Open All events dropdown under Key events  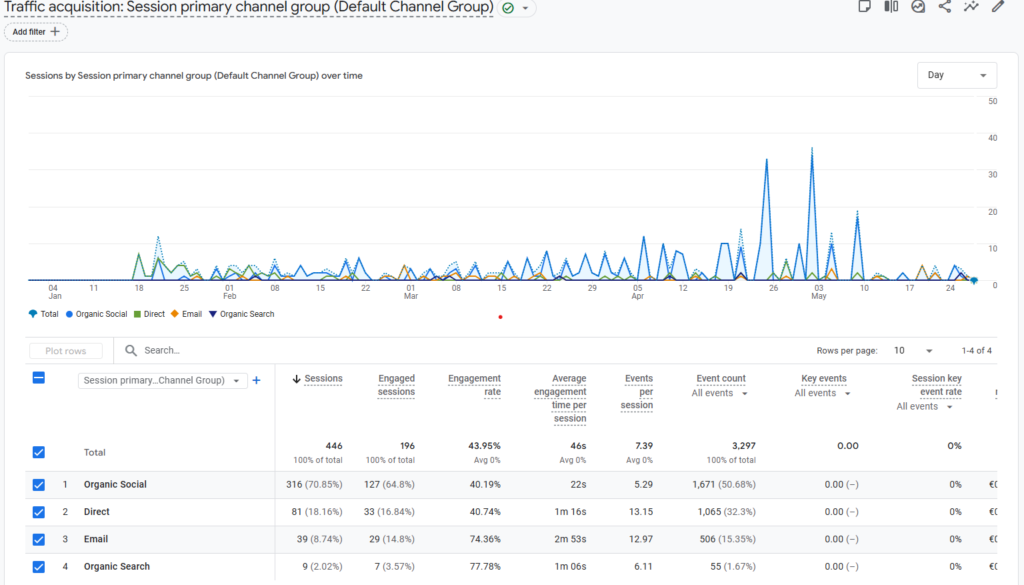822,393
